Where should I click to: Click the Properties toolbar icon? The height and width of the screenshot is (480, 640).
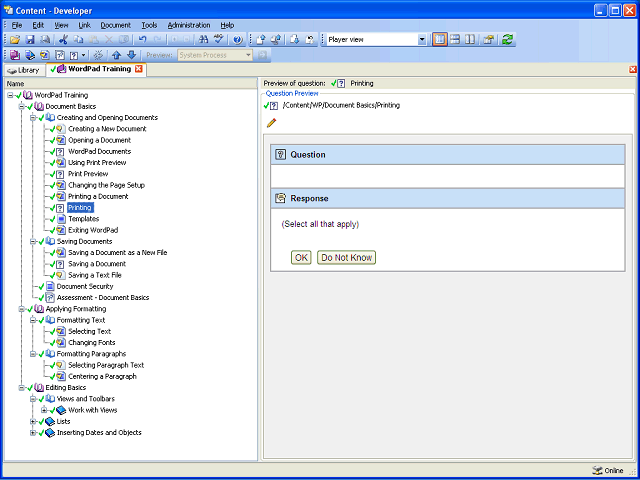click(489, 40)
